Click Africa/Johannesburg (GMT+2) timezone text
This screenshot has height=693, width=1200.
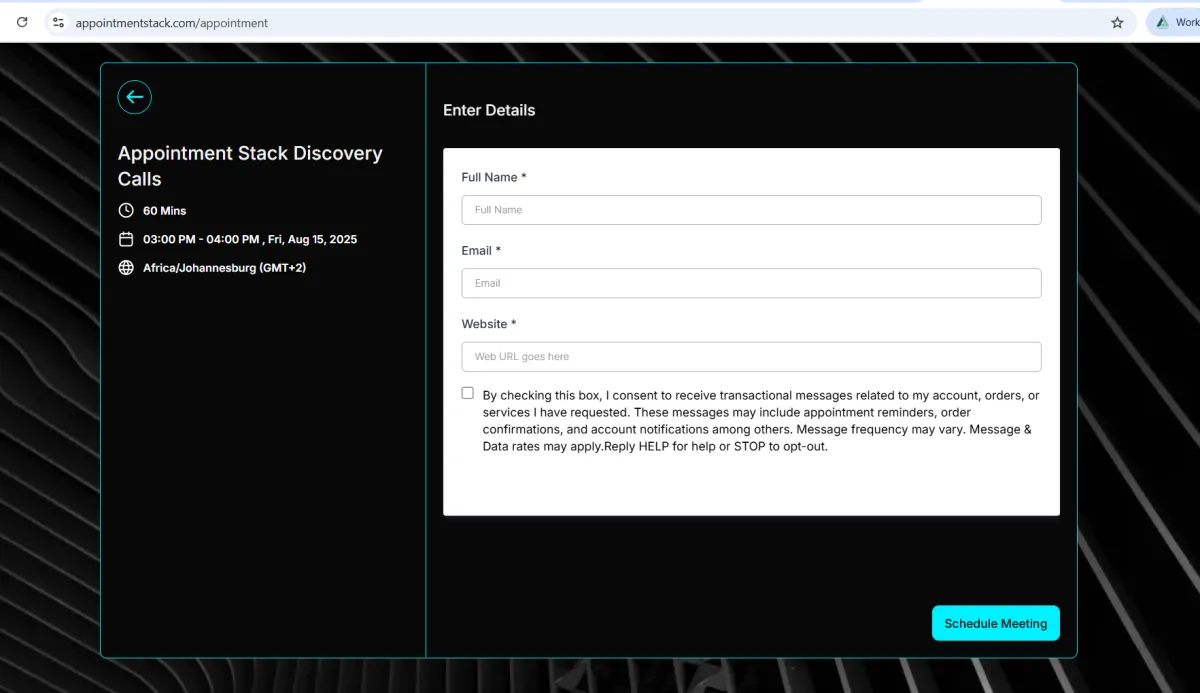[x=224, y=268]
